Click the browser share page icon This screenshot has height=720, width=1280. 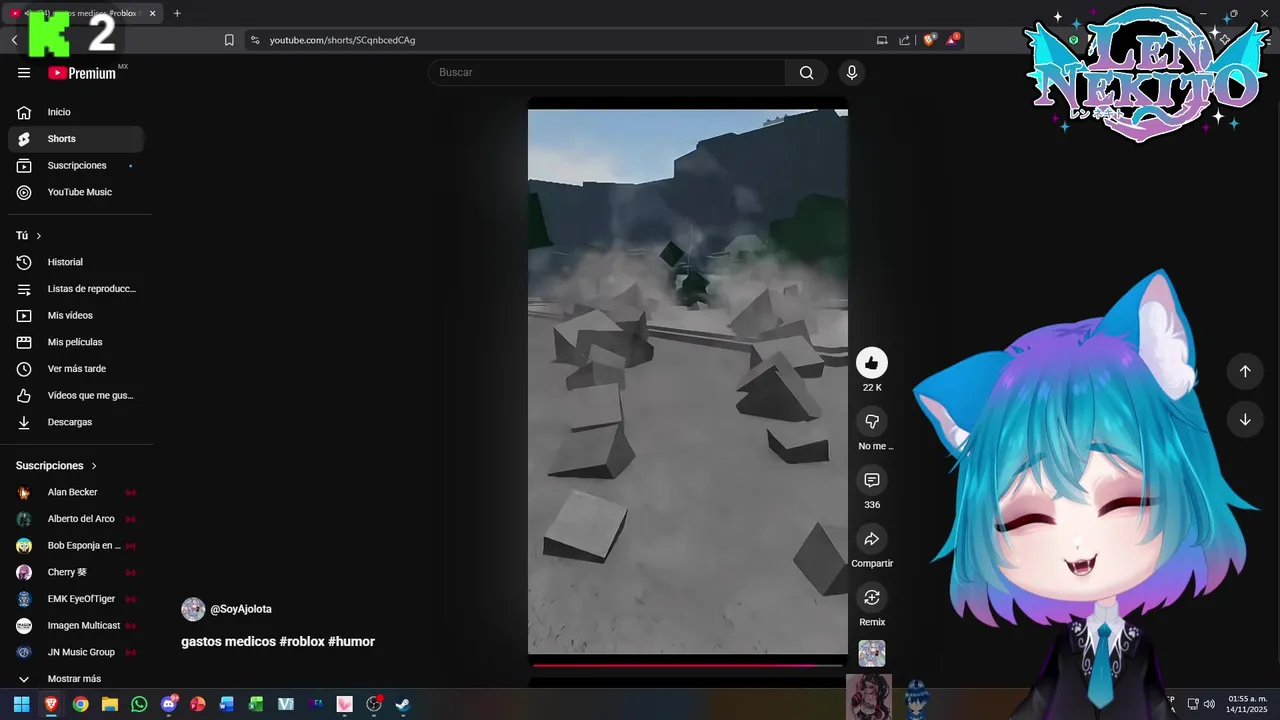pos(905,40)
